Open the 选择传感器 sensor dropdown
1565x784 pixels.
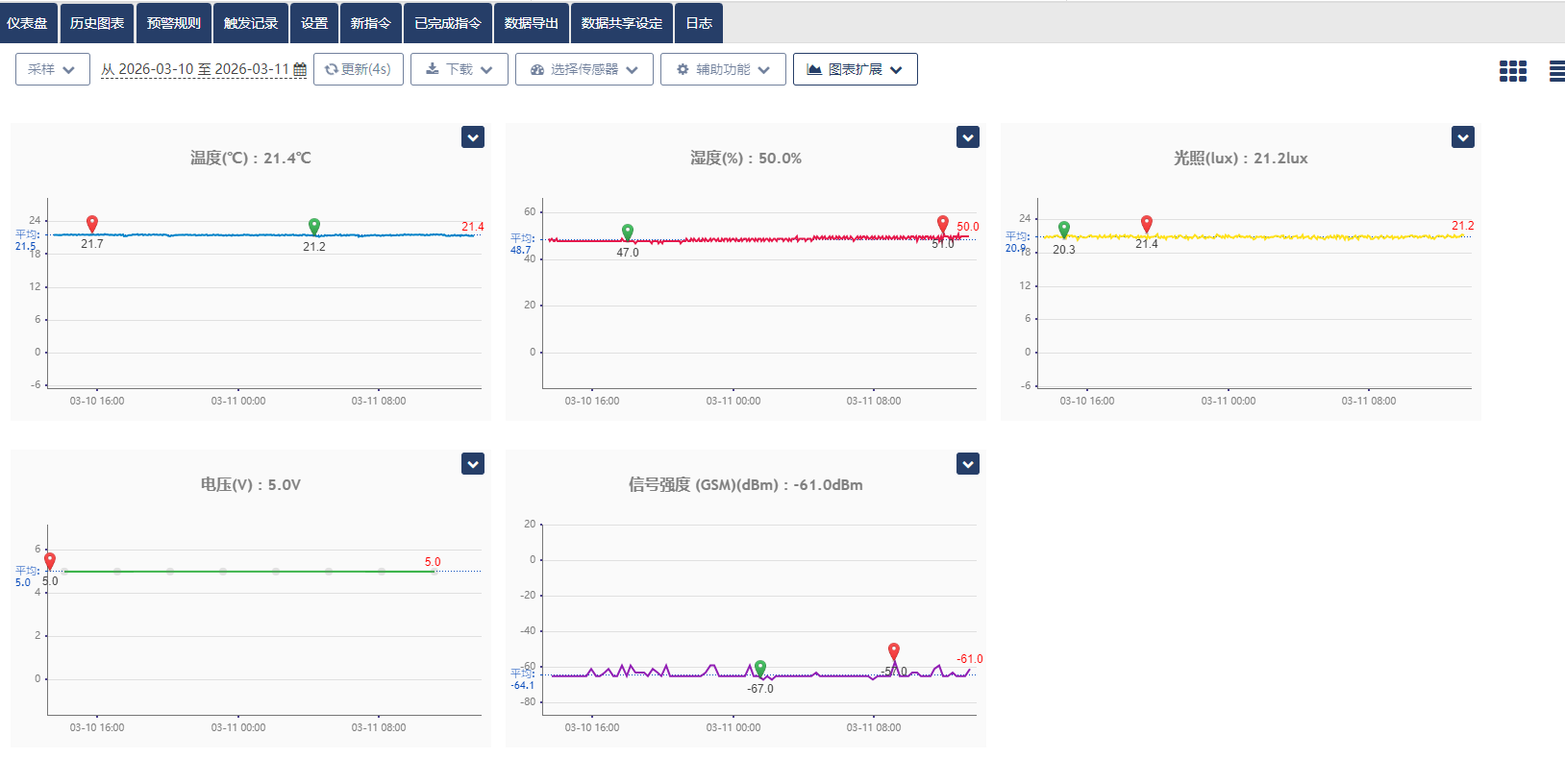coord(584,69)
